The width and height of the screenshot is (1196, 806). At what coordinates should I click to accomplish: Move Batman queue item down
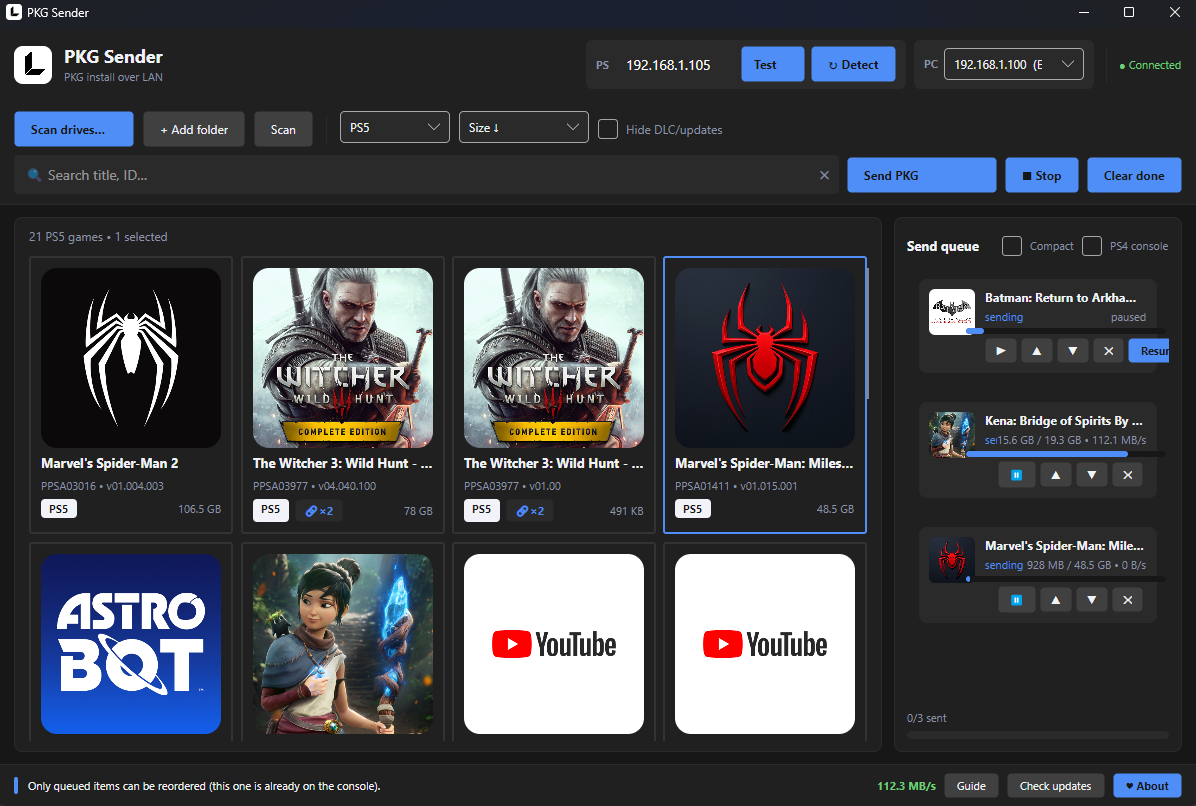[x=1072, y=351]
